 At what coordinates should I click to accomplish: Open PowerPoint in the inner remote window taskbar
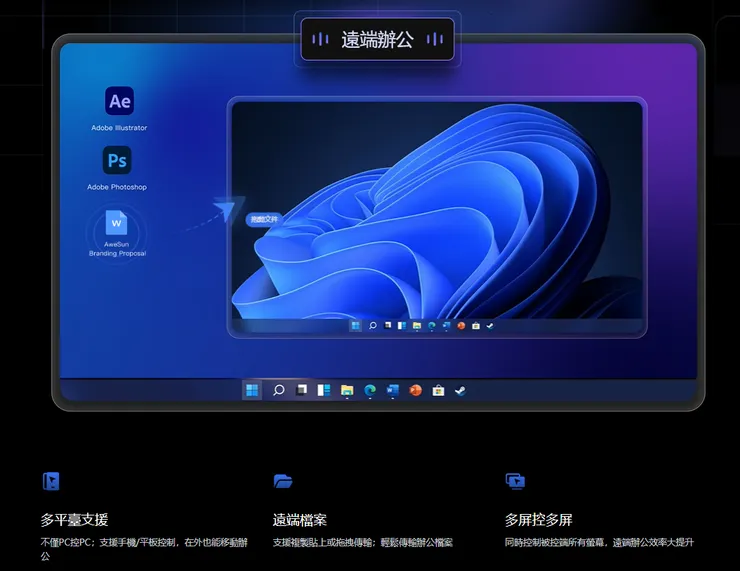(x=461, y=325)
